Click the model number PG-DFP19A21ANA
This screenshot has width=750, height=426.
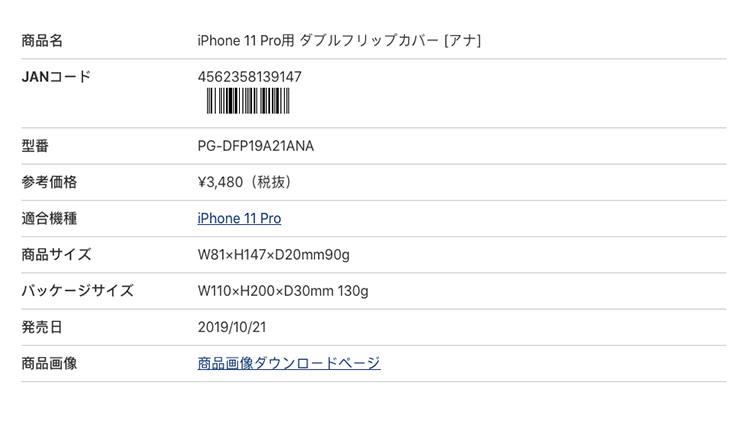pyautogui.click(x=256, y=146)
